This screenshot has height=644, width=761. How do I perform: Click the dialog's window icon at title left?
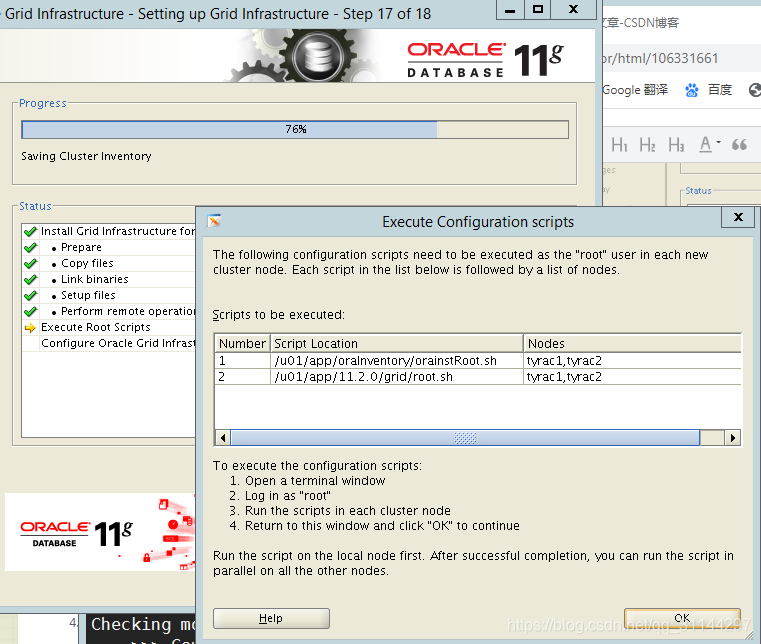pos(214,221)
